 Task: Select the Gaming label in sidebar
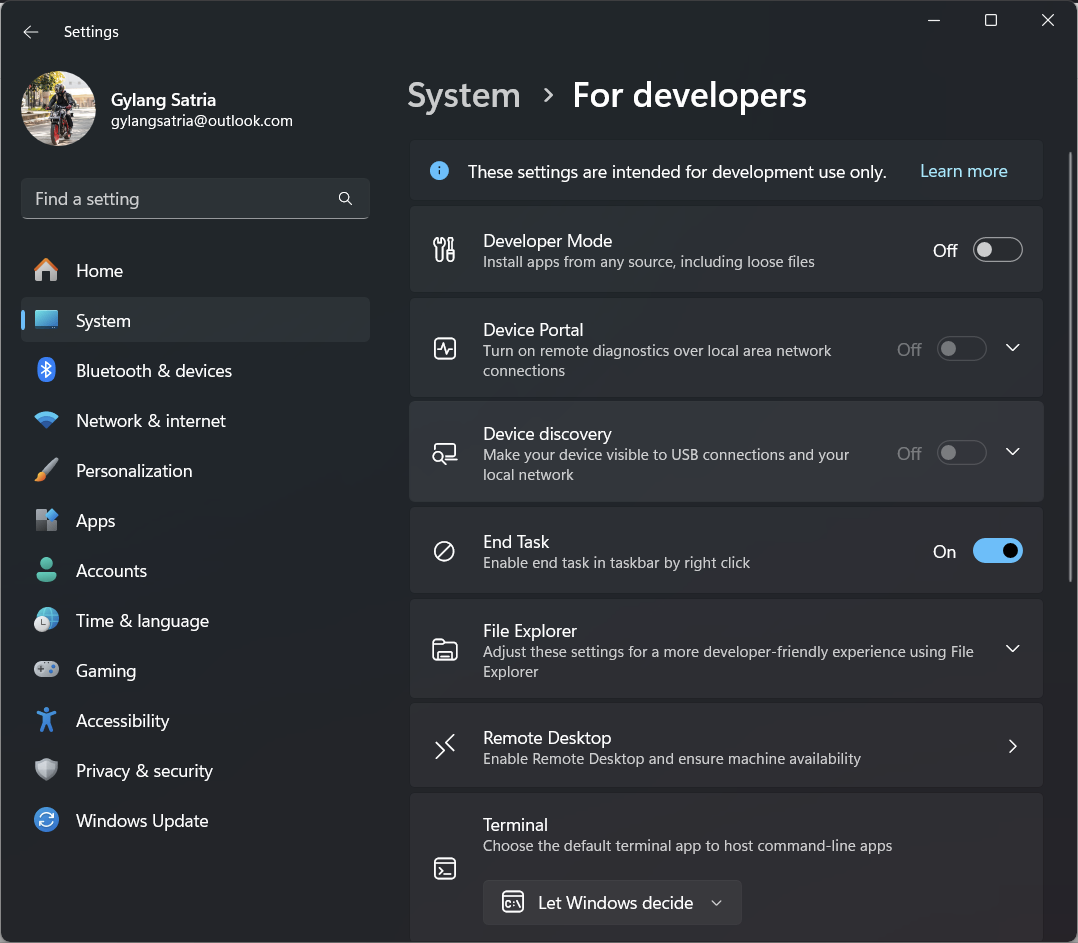(x=106, y=670)
